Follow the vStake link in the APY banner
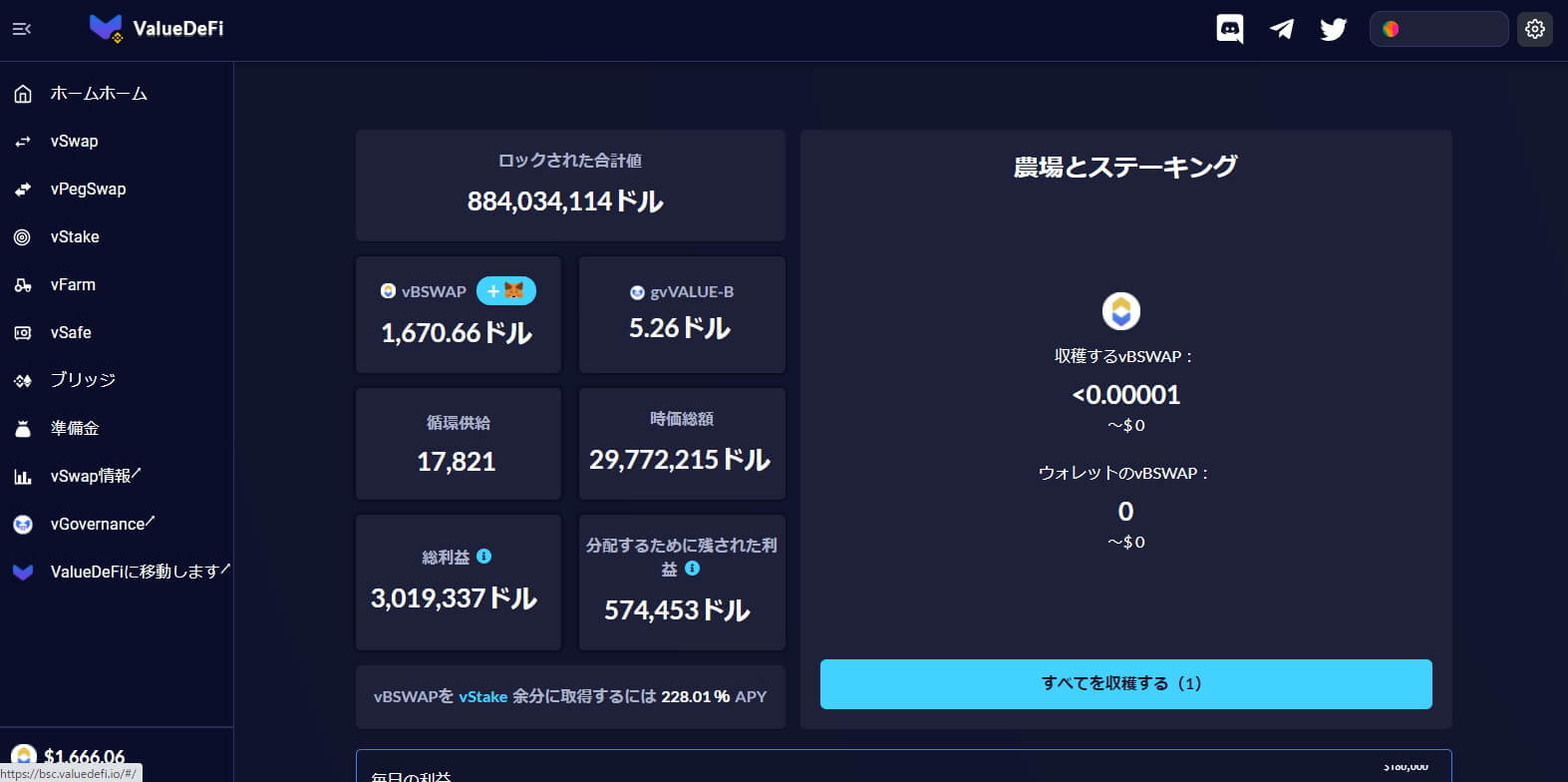The width and height of the screenshot is (1568, 782). pos(483,696)
